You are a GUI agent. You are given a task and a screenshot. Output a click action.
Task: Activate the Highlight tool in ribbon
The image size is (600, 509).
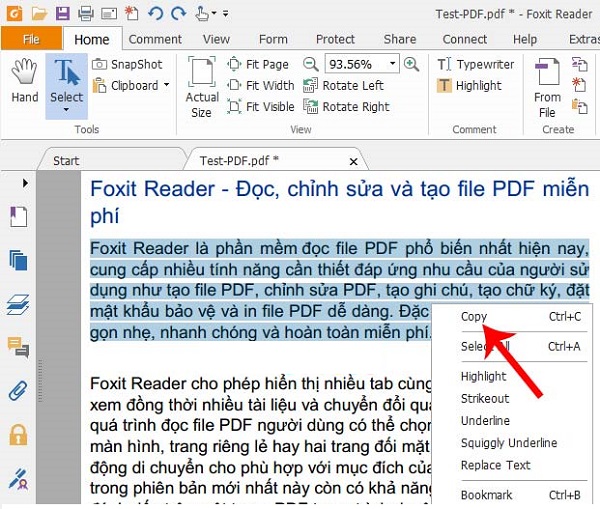[x=469, y=85]
